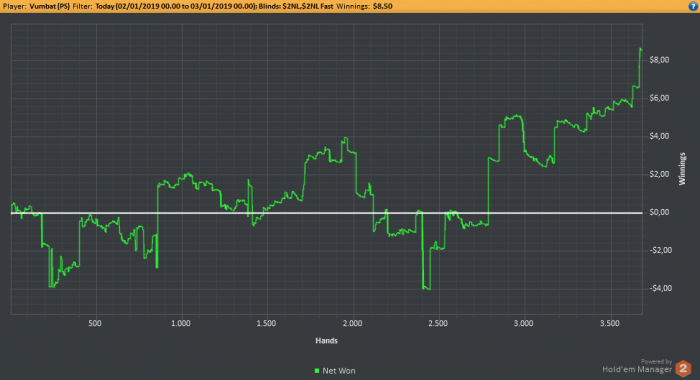Click the green Net Won legend swatch

pos(317,371)
